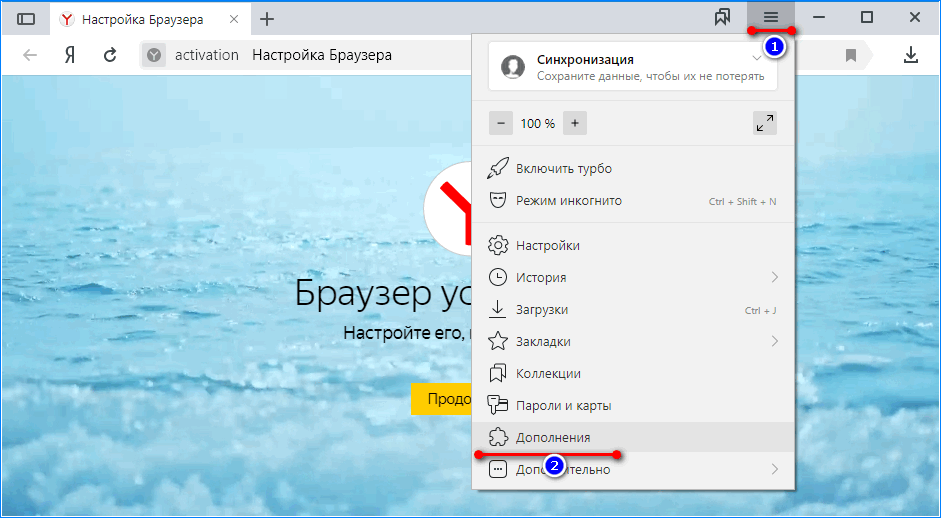Click the Дополнительно three-dots icon

(x=498, y=469)
